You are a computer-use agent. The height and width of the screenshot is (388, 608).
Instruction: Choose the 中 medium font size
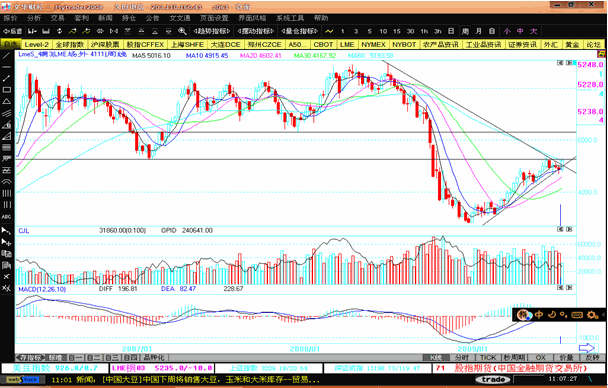pyautogui.click(x=520, y=31)
